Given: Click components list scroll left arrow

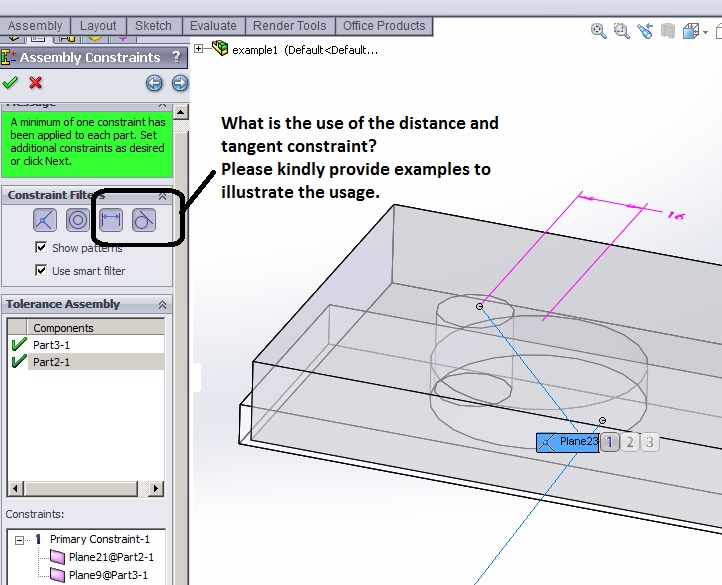Looking at the screenshot, I should (16, 488).
